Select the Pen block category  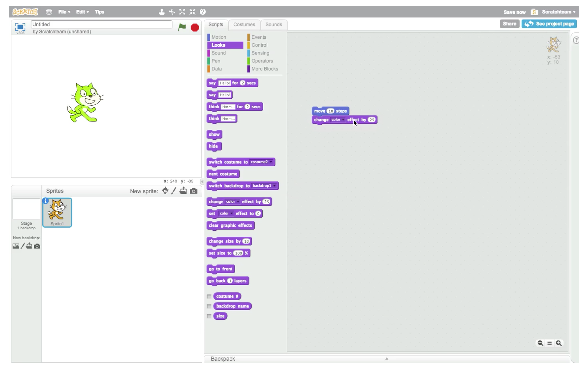(x=225, y=61)
